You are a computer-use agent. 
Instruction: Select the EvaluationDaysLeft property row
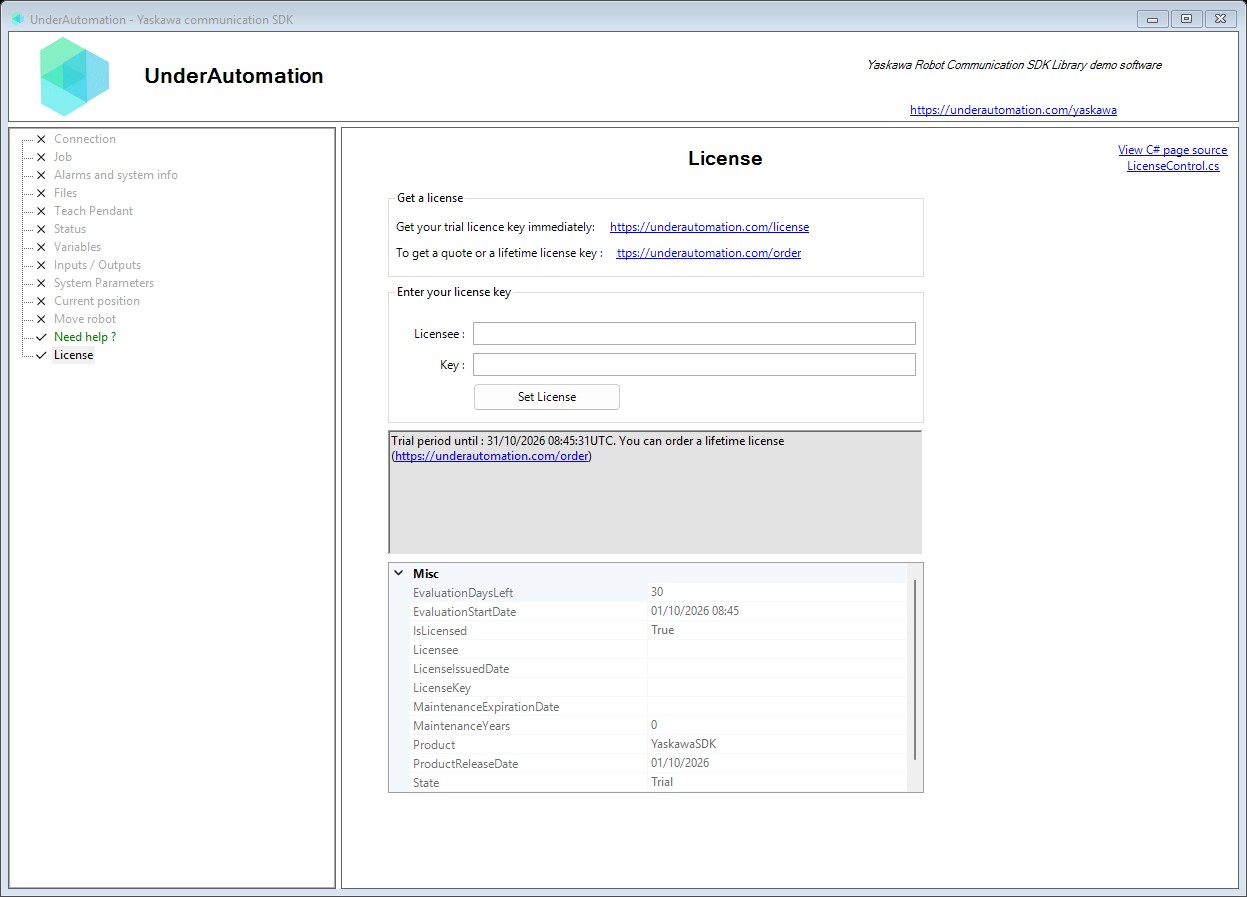[x=648, y=593]
